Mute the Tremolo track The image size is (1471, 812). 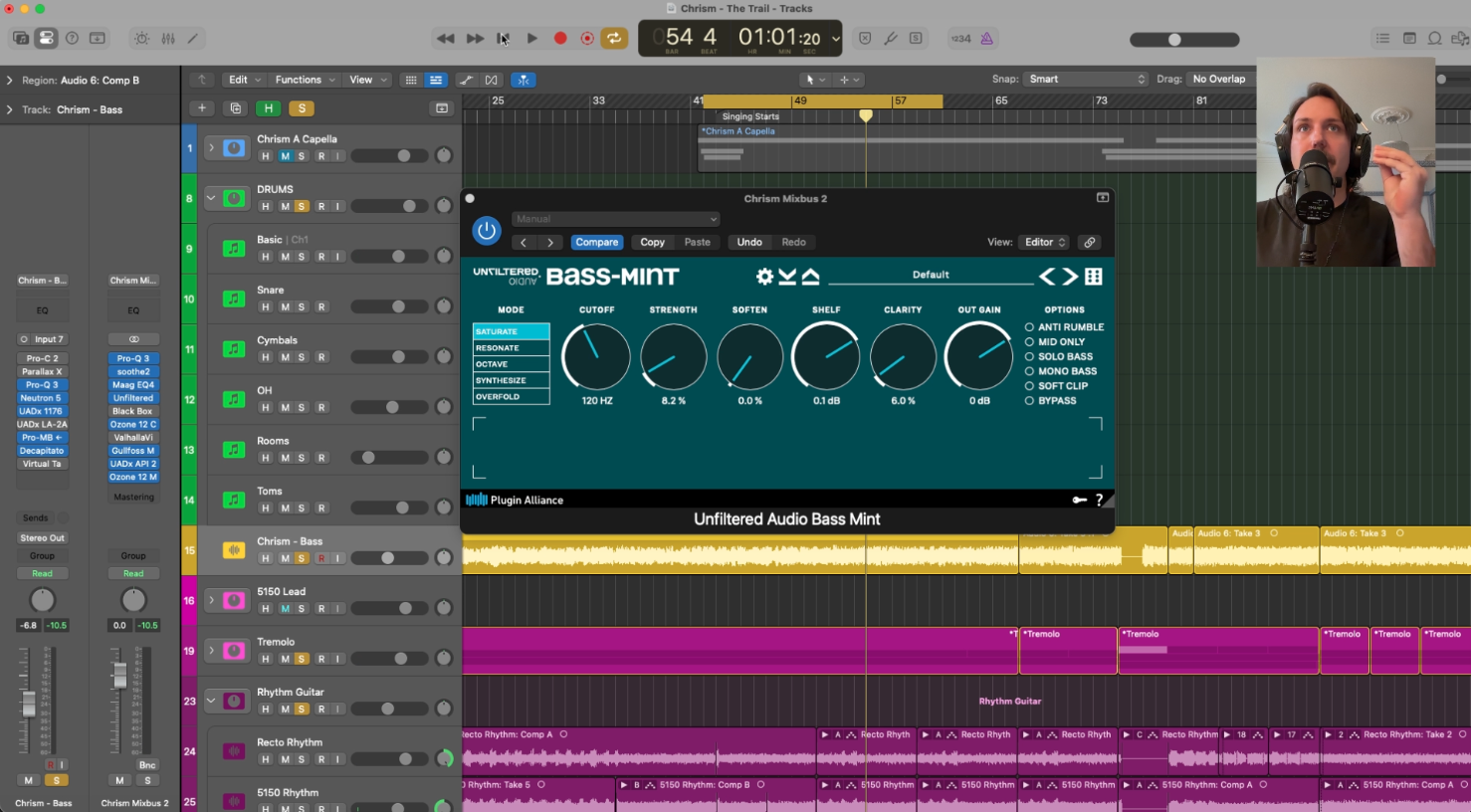[285, 659]
